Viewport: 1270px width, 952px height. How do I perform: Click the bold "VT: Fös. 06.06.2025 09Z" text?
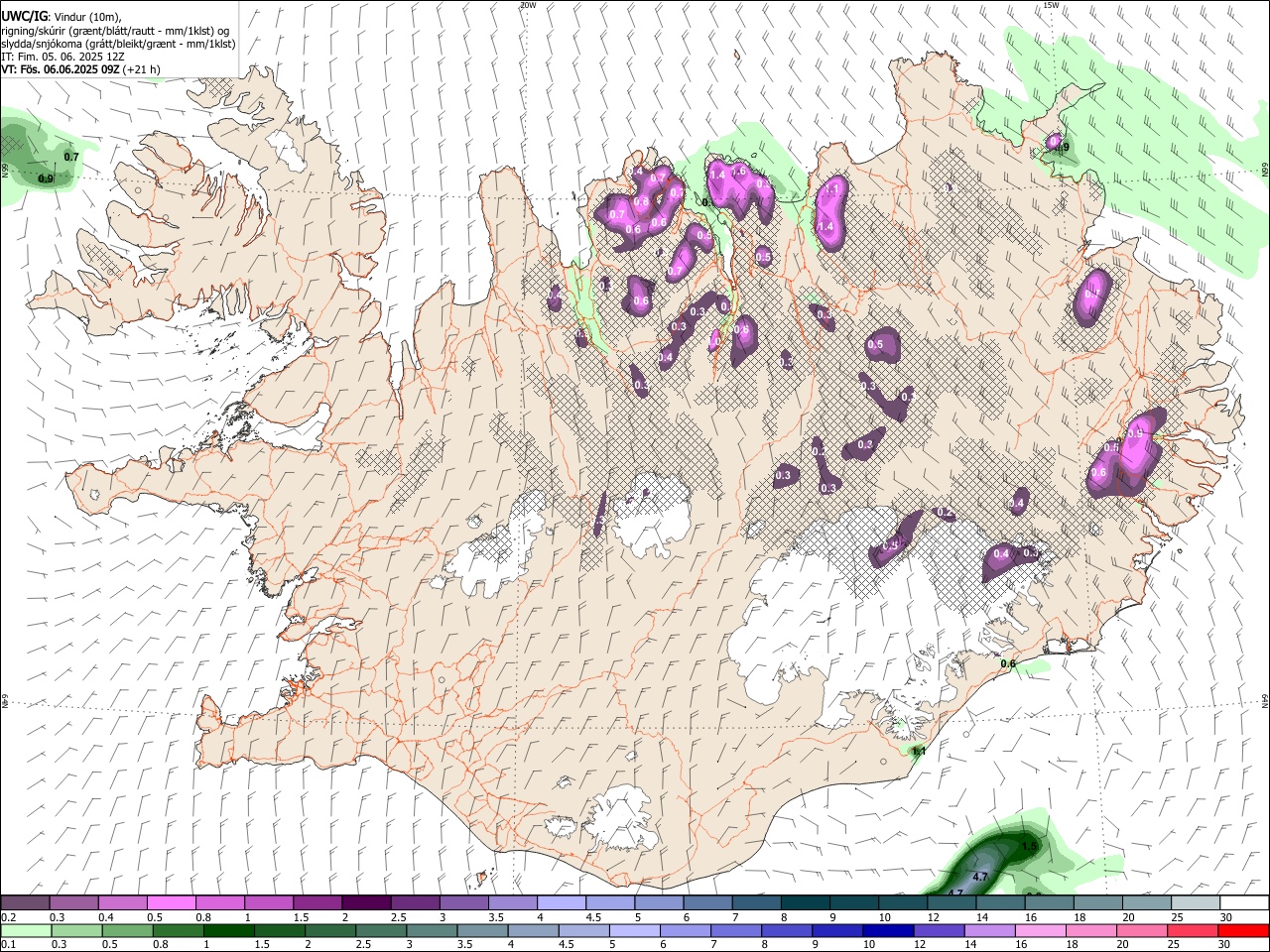(x=61, y=69)
